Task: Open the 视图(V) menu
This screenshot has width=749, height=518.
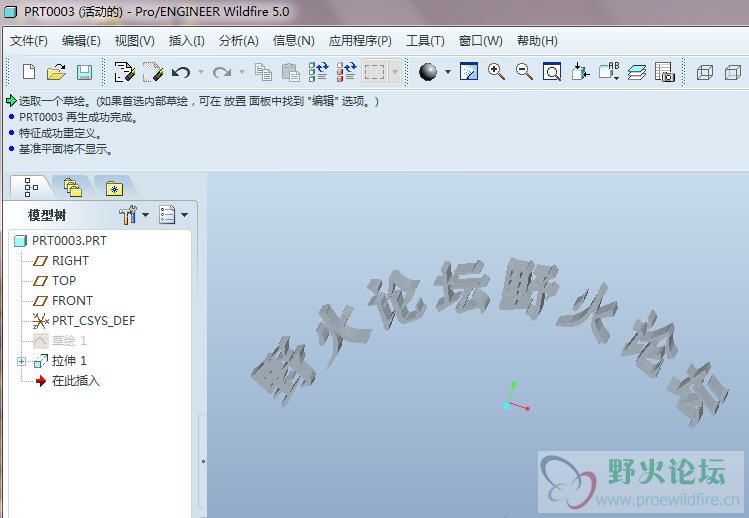Action: [x=135, y=41]
